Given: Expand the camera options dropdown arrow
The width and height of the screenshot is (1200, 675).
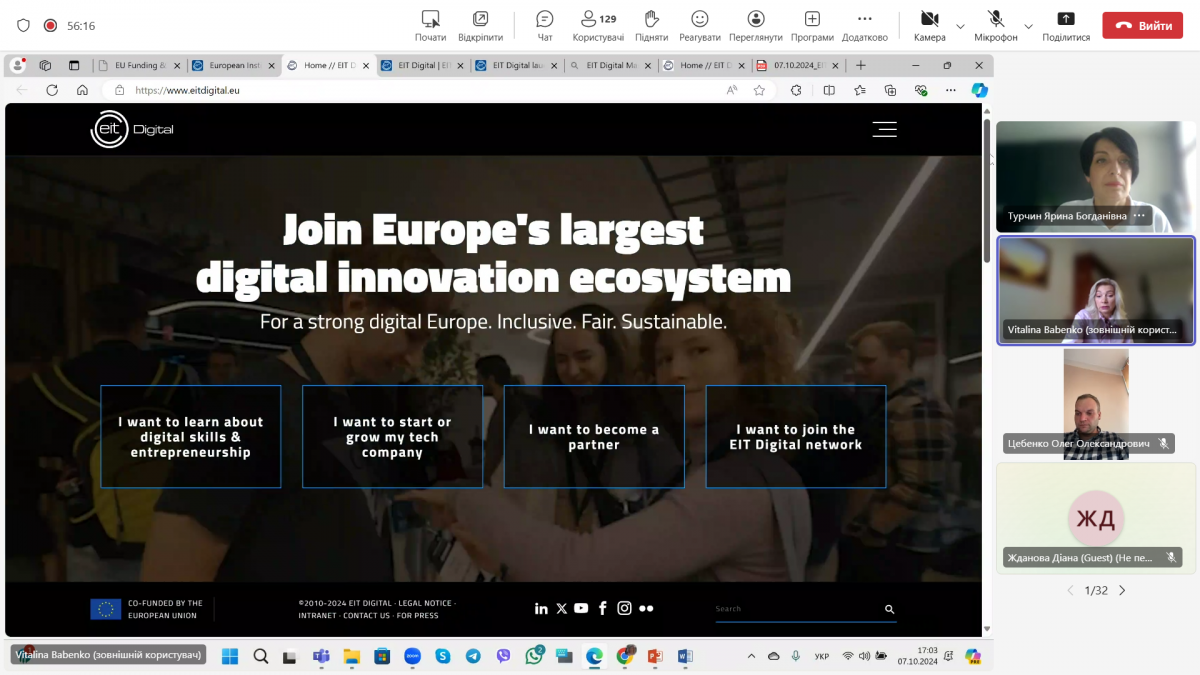Looking at the screenshot, I should [x=961, y=26].
